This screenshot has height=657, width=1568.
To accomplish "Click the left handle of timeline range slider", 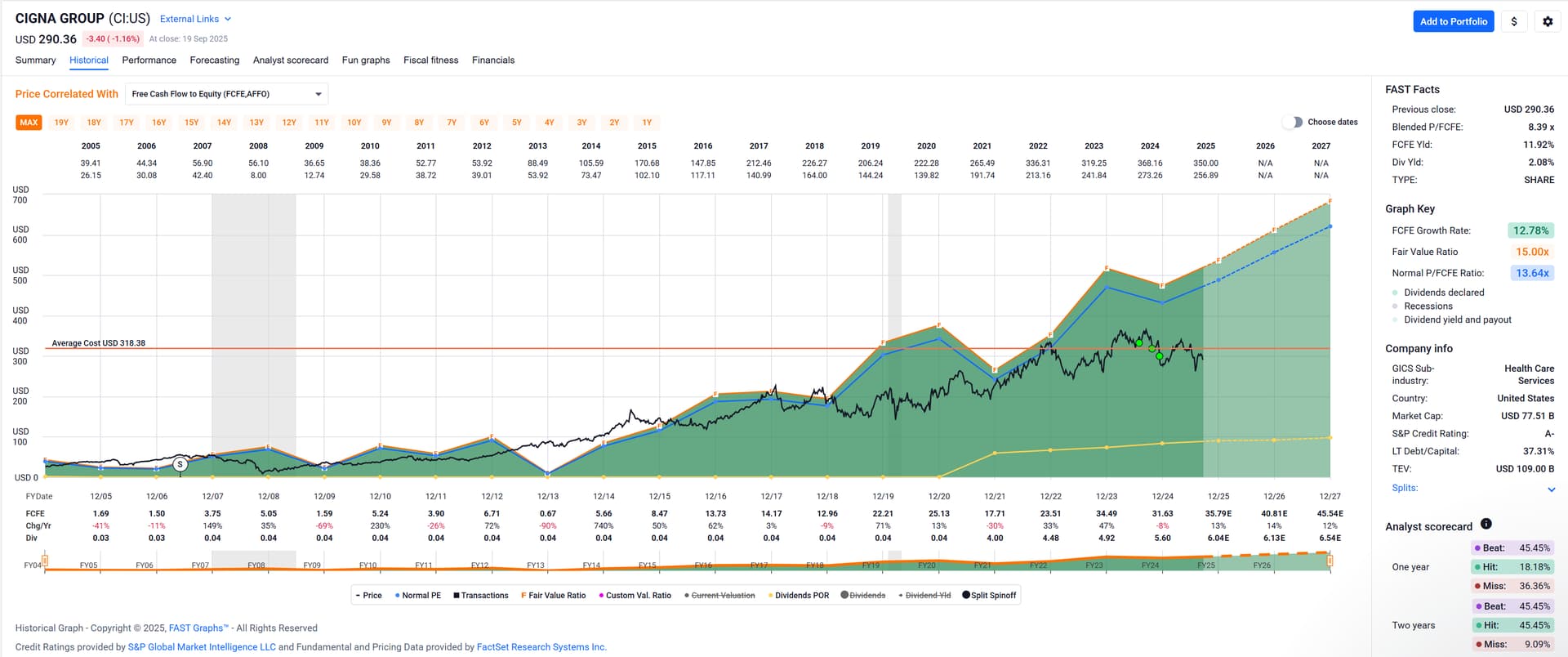I will [x=45, y=561].
